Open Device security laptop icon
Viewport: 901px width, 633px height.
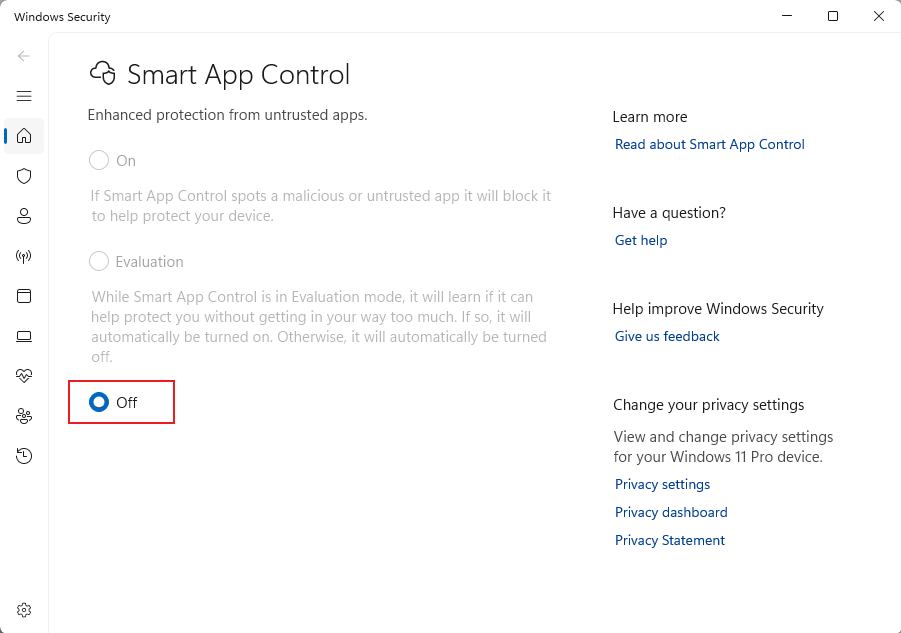click(x=24, y=336)
